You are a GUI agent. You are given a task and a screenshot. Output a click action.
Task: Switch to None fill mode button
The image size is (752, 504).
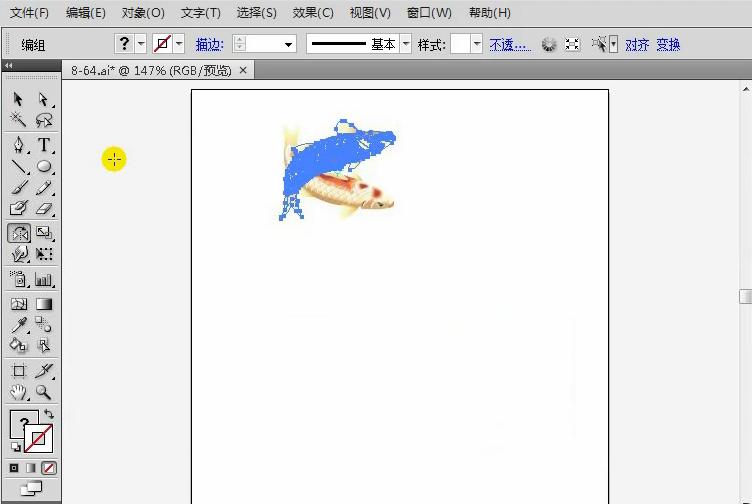(49, 467)
